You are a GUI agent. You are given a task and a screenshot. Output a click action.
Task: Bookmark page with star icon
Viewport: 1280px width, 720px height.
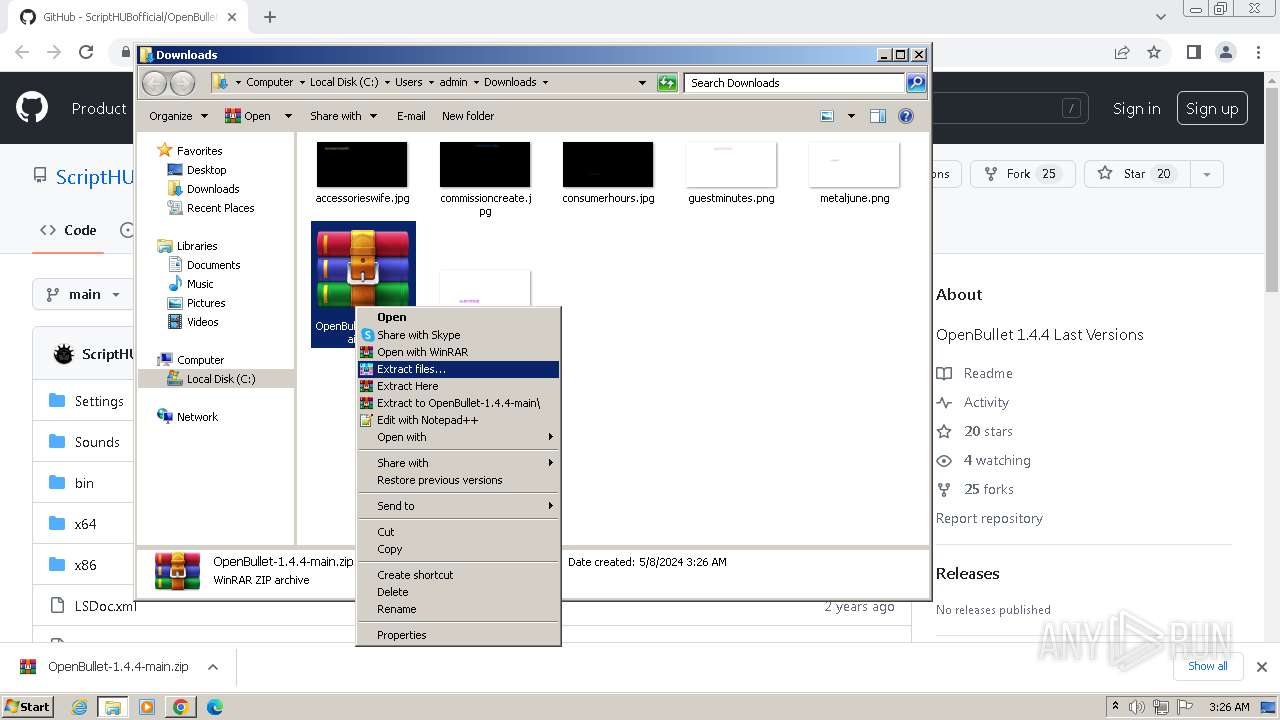pos(1154,52)
